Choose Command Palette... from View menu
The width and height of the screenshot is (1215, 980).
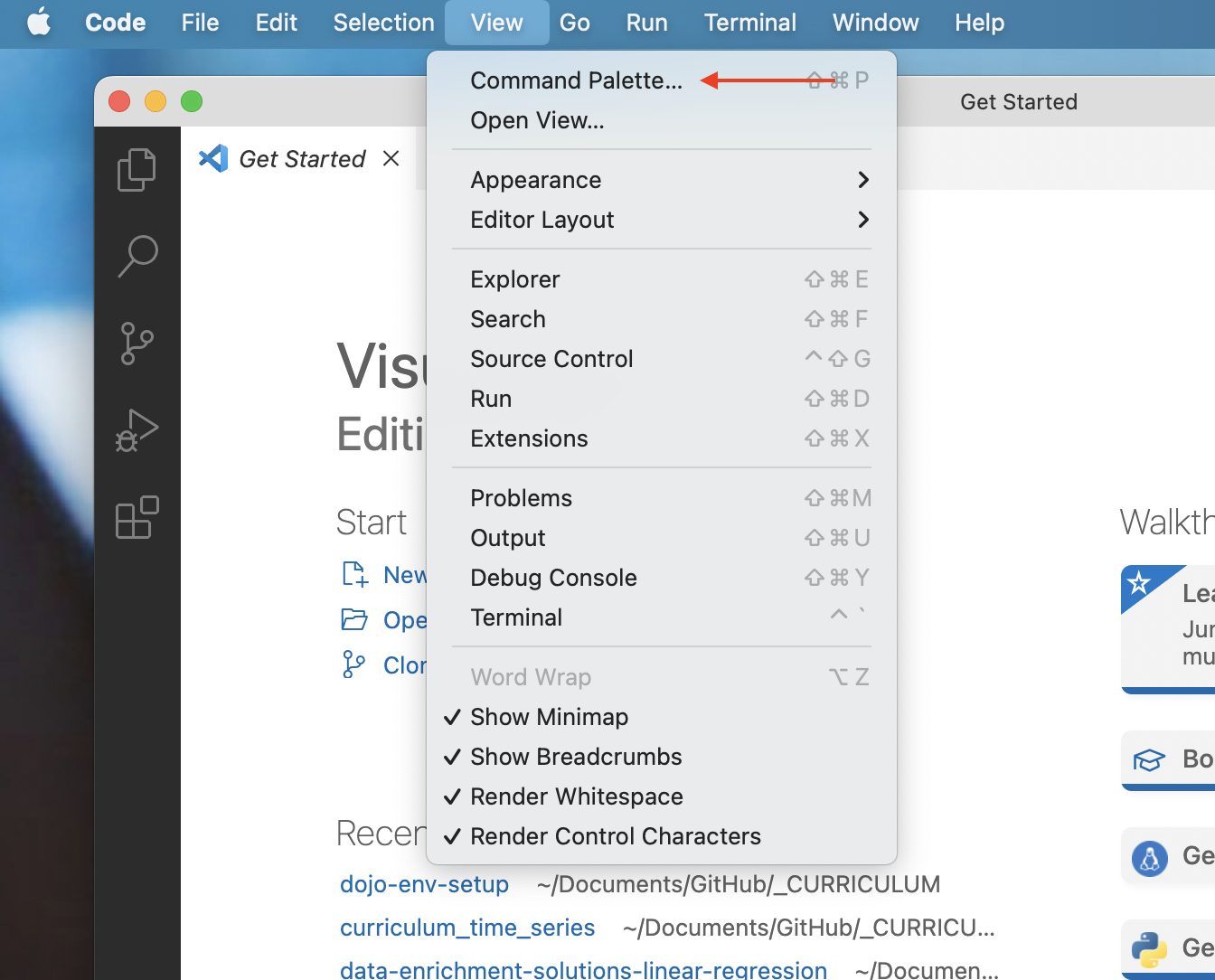point(662,80)
